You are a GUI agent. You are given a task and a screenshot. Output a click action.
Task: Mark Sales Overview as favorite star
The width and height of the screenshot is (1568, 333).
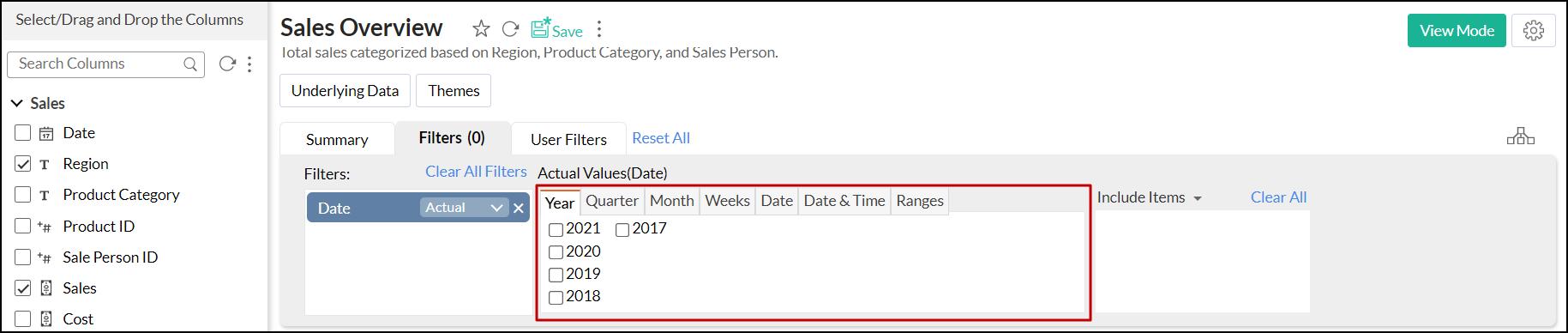pos(481,29)
